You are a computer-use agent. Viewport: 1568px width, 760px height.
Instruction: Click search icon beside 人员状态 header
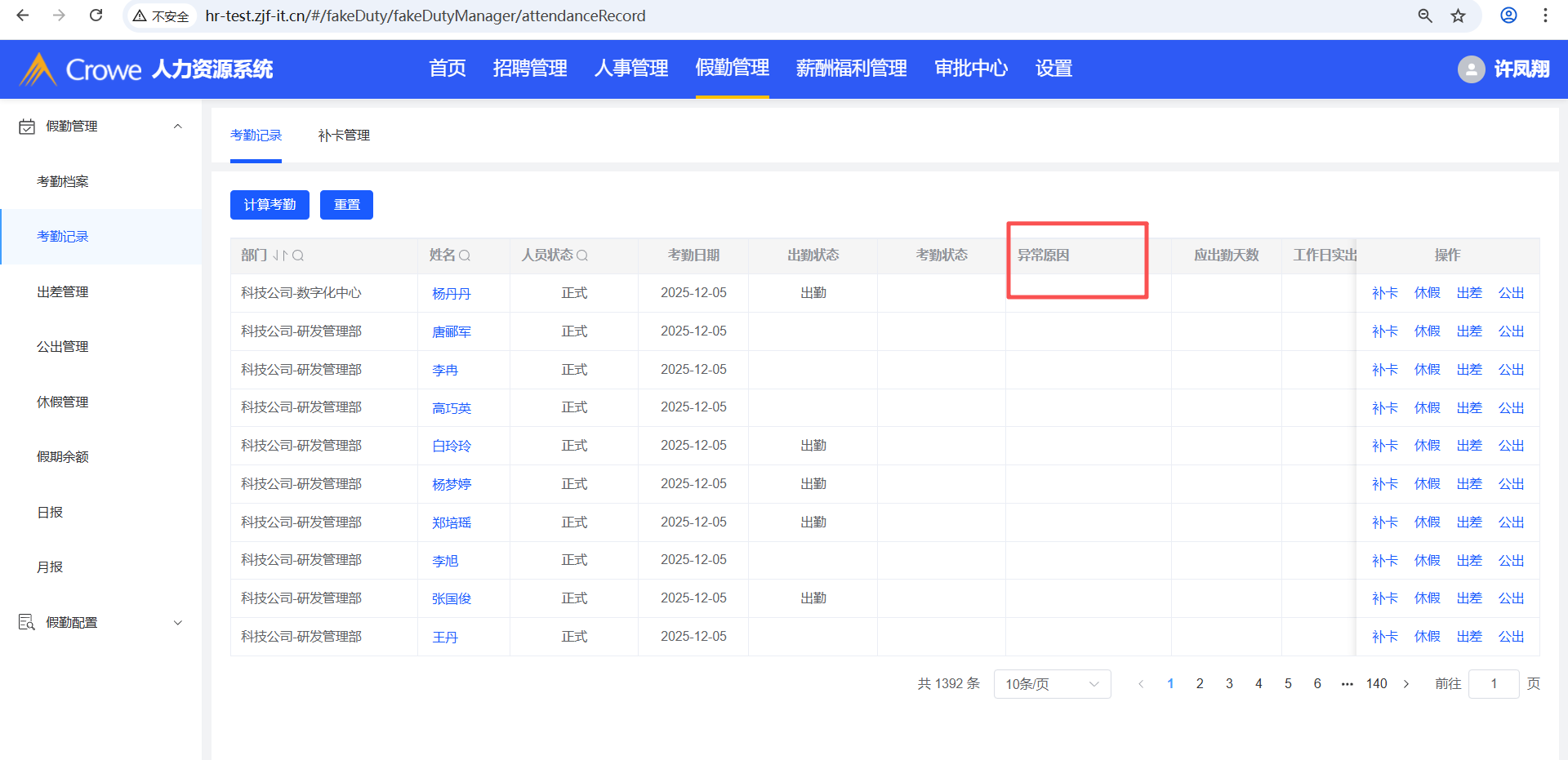click(x=582, y=256)
